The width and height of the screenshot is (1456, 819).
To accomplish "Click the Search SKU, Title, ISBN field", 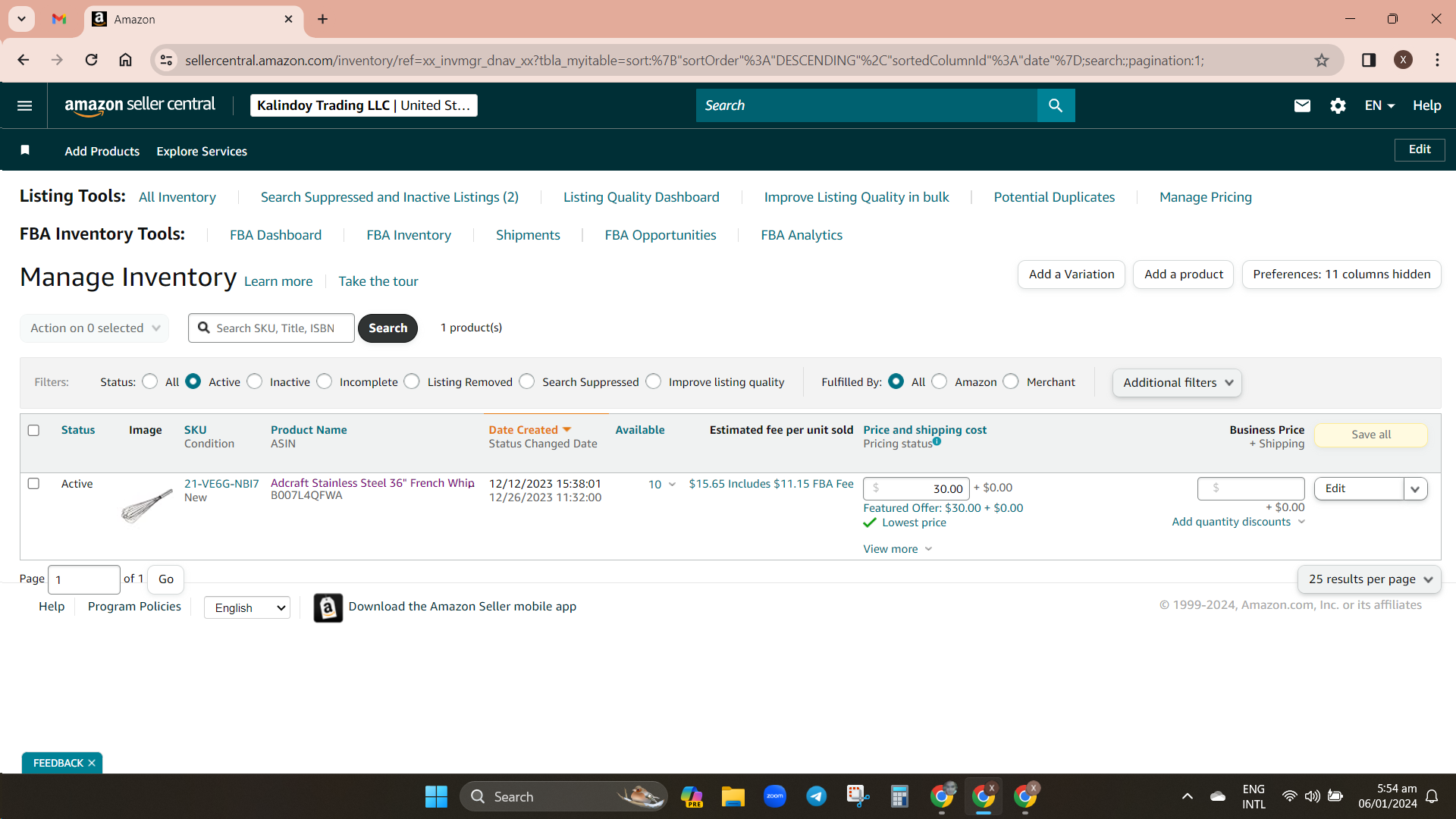I will (271, 328).
